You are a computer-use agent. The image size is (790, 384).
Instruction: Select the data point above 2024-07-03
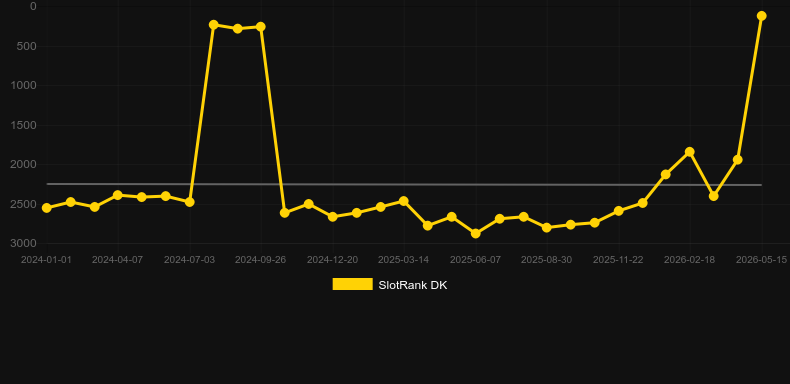190,202
